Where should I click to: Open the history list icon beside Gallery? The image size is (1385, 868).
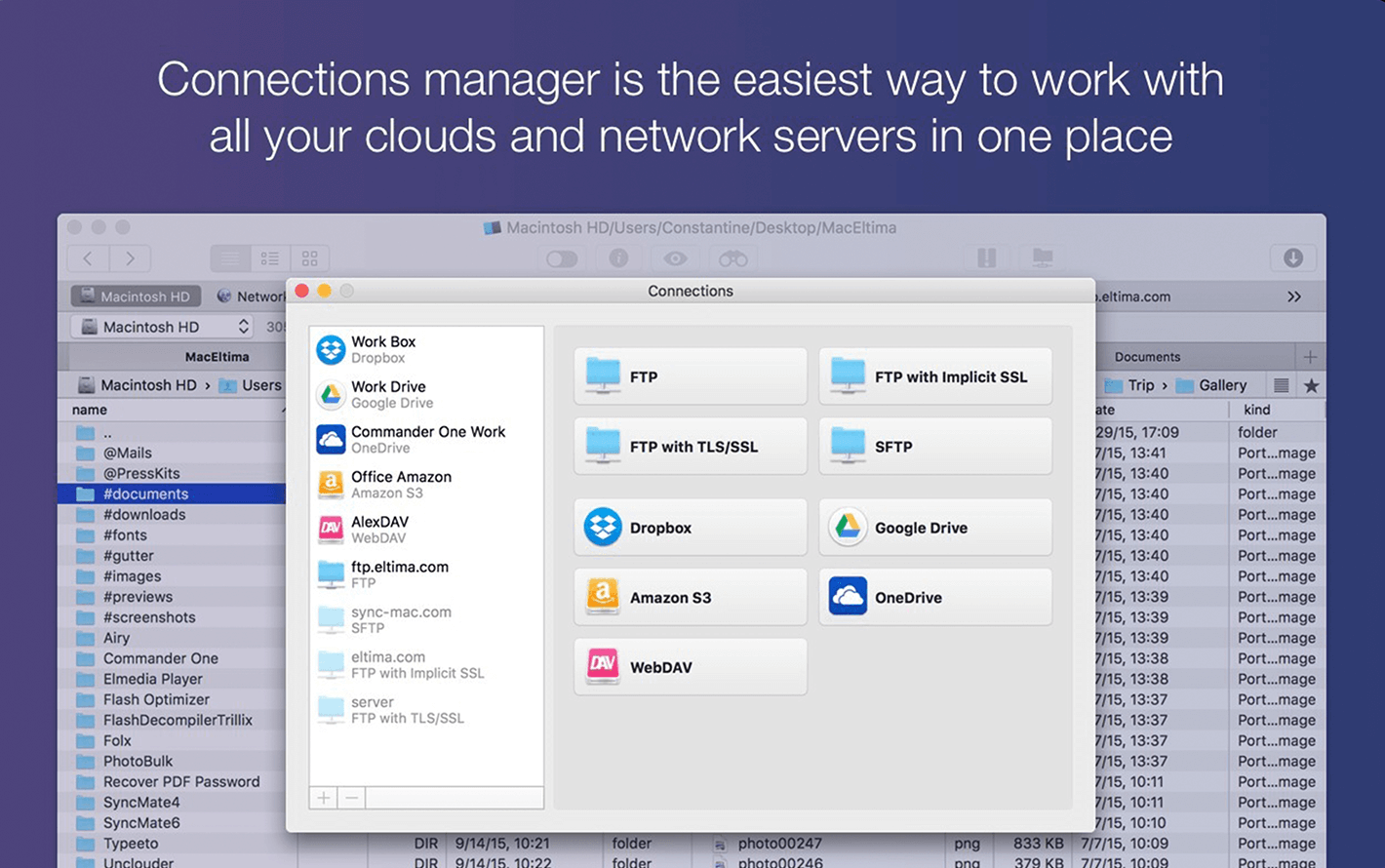pyautogui.click(x=1282, y=385)
